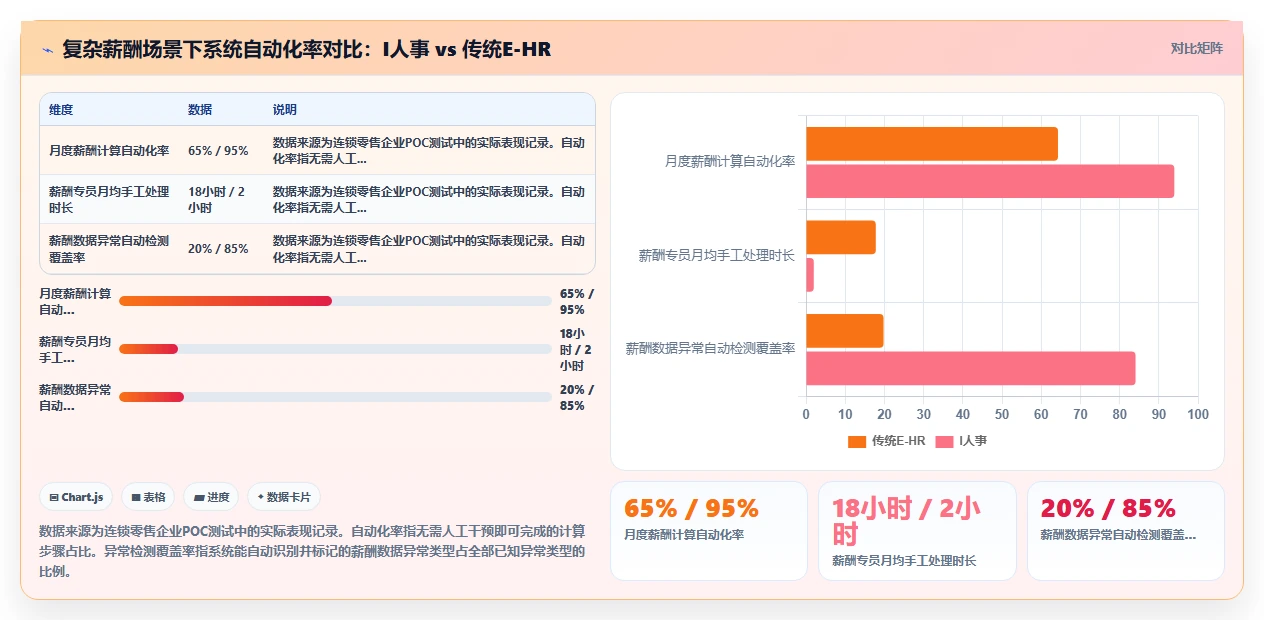Click chart axis label 月度薪酬计算自动化率

[730, 162]
